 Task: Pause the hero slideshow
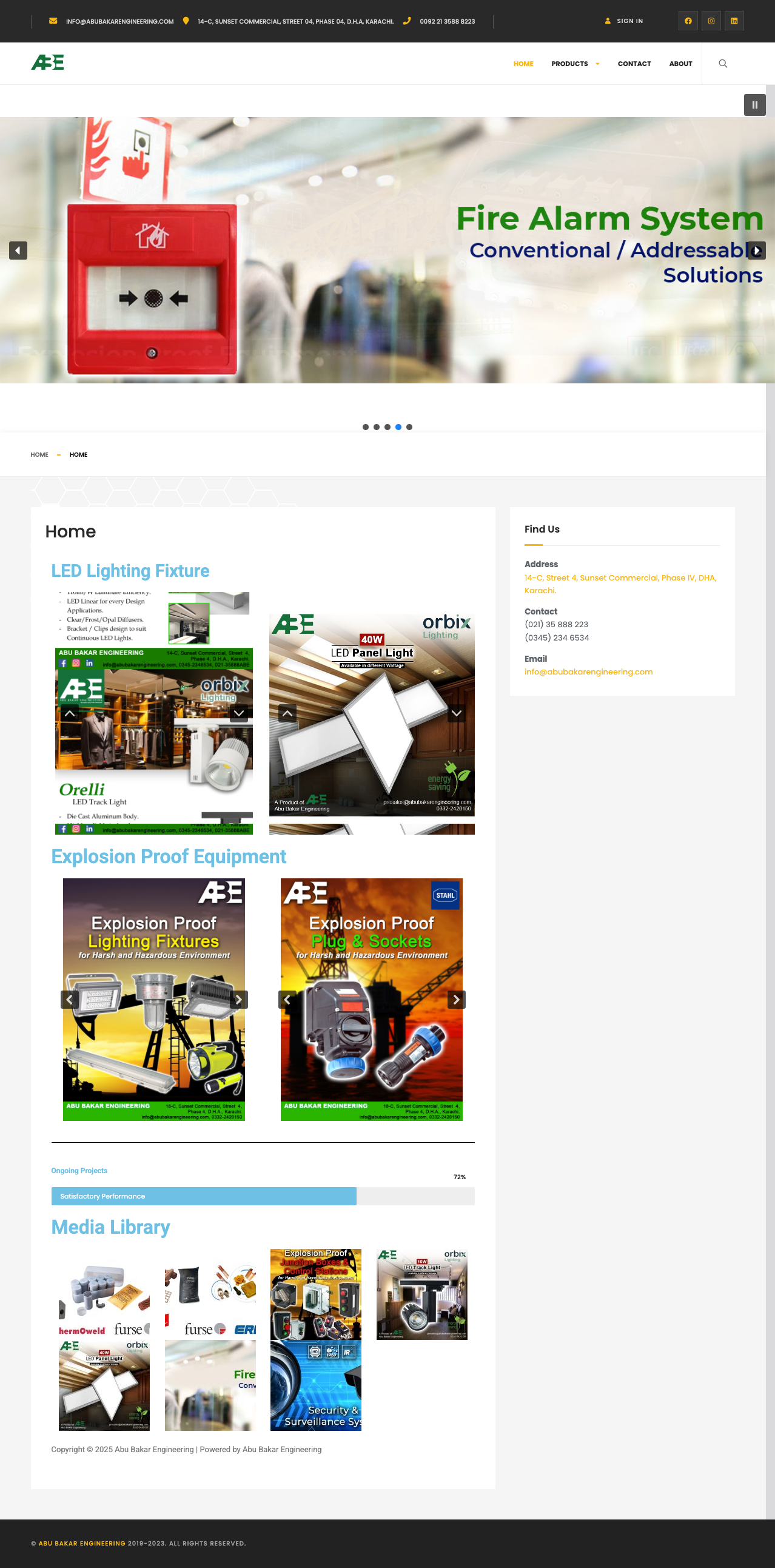click(754, 105)
